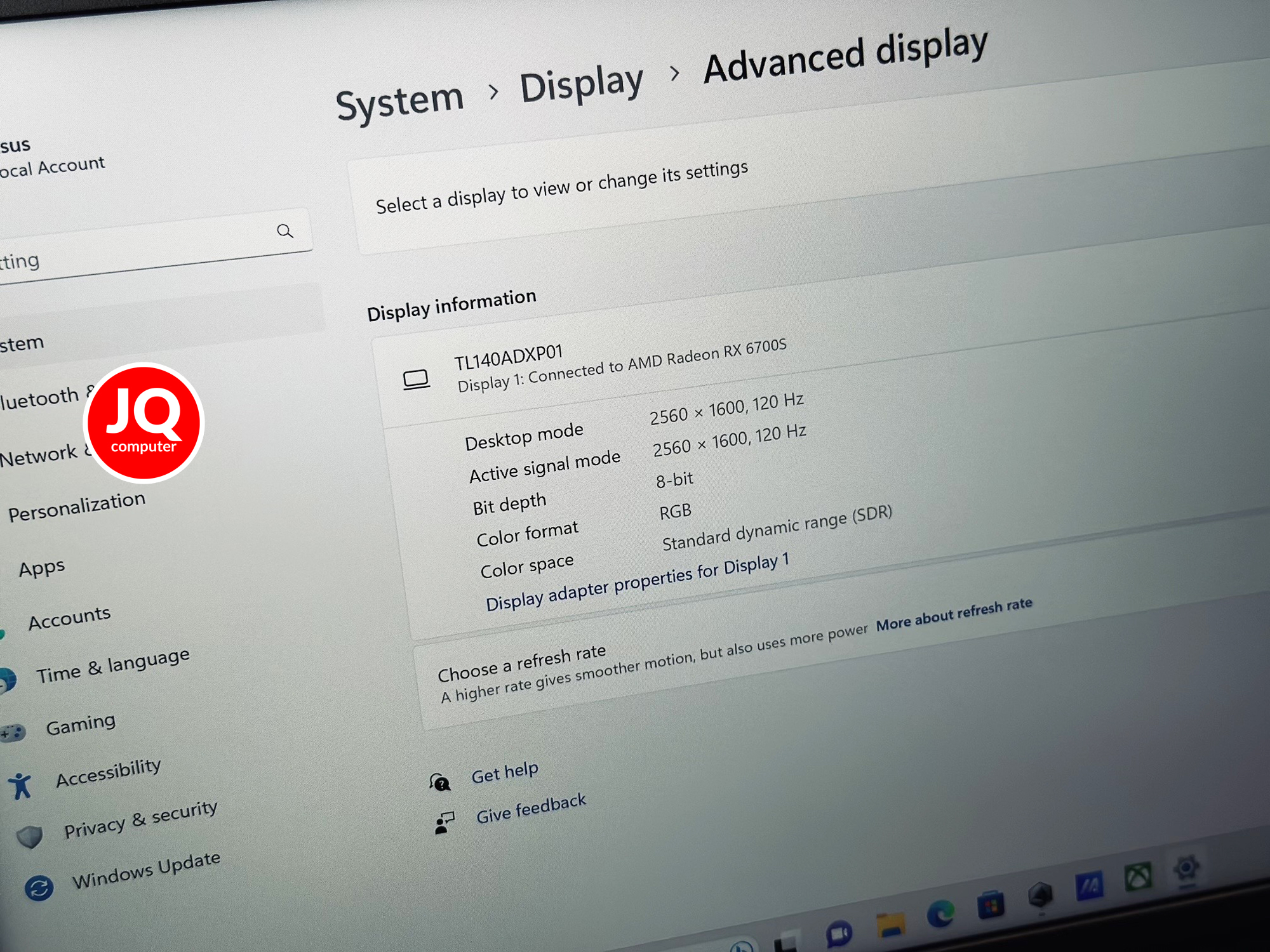
Task: Click the 8-bit value
Action: click(x=674, y=480)
